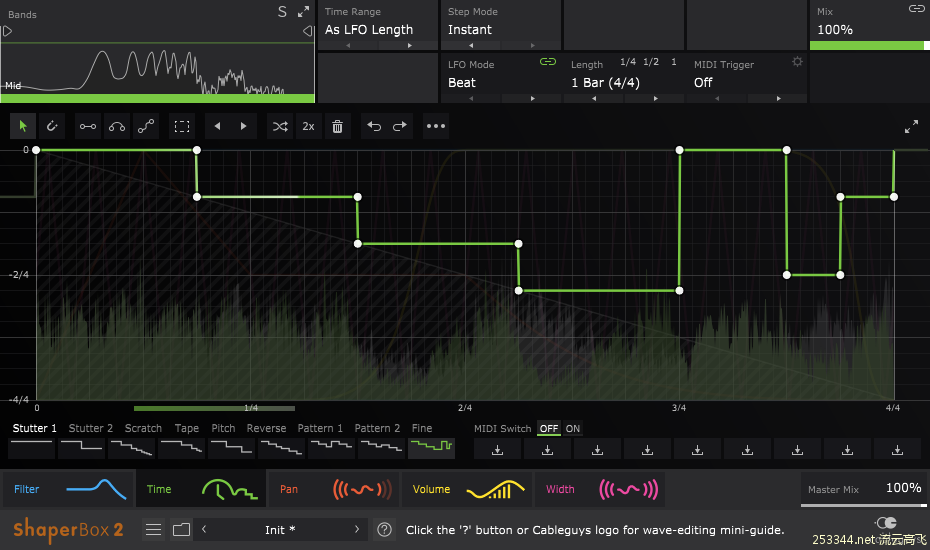Set Length to 1/2 shortcut
The height and width of the screenshot is (550, 930).
point(651,62)
